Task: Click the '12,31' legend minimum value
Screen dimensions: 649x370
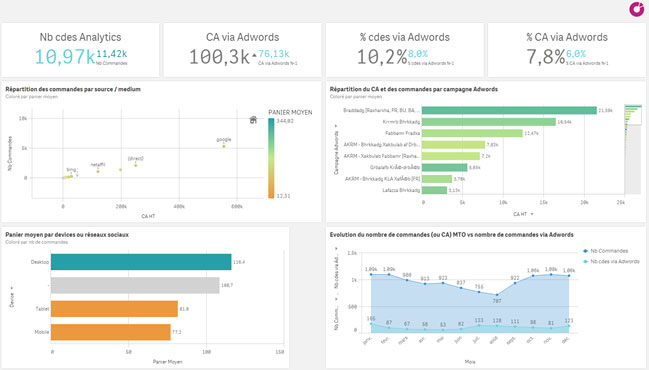Action: pyautogui.click(x=283, y=196)
